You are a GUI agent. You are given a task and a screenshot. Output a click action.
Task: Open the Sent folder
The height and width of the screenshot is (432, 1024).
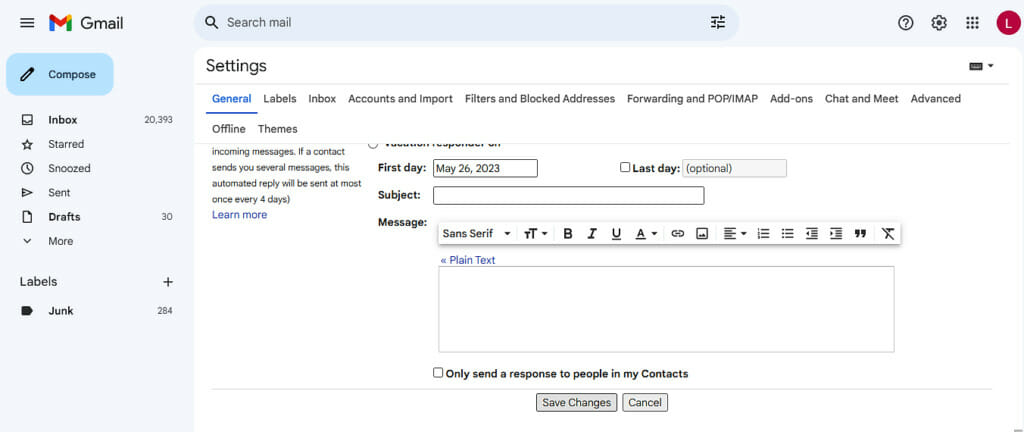59,193
